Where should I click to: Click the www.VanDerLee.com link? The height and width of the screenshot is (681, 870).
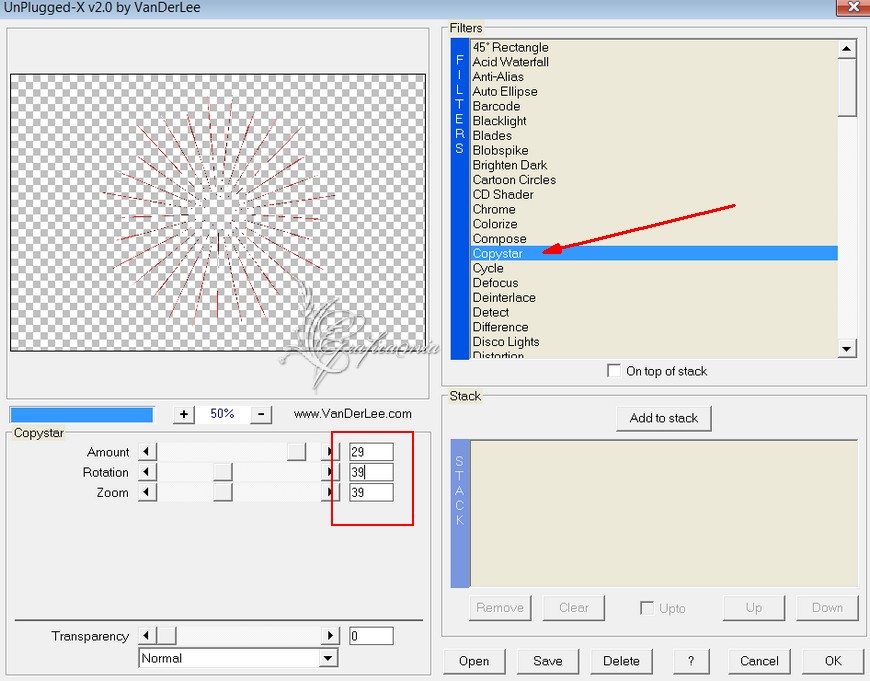coord(353,413)
